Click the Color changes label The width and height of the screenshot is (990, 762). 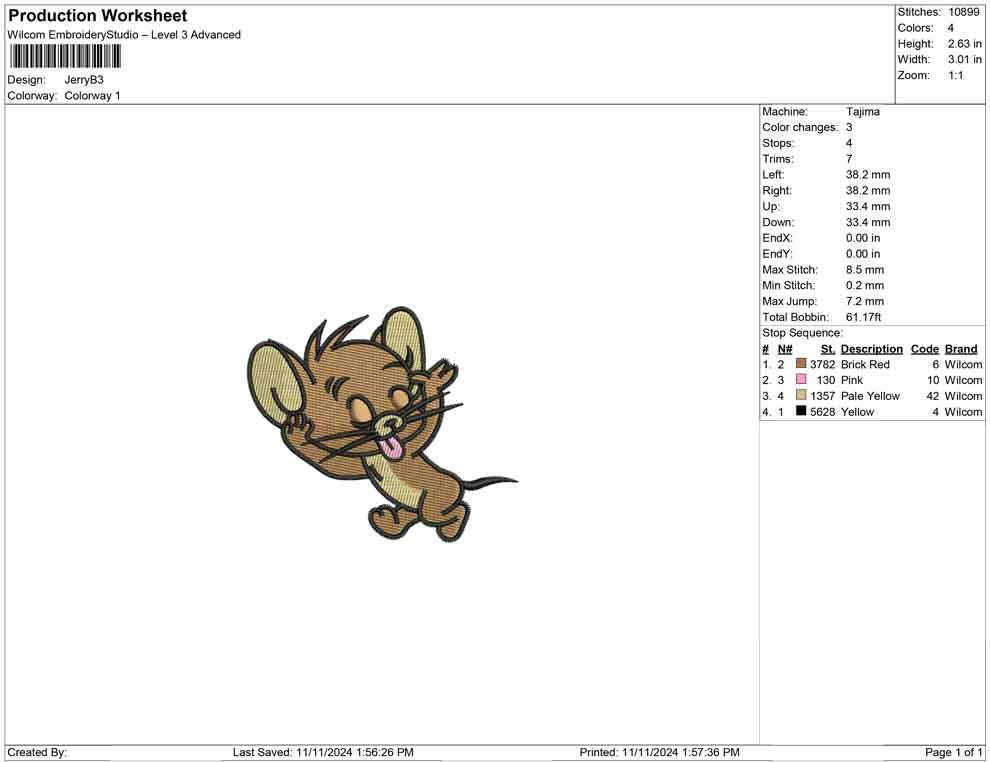pos(800,128)
